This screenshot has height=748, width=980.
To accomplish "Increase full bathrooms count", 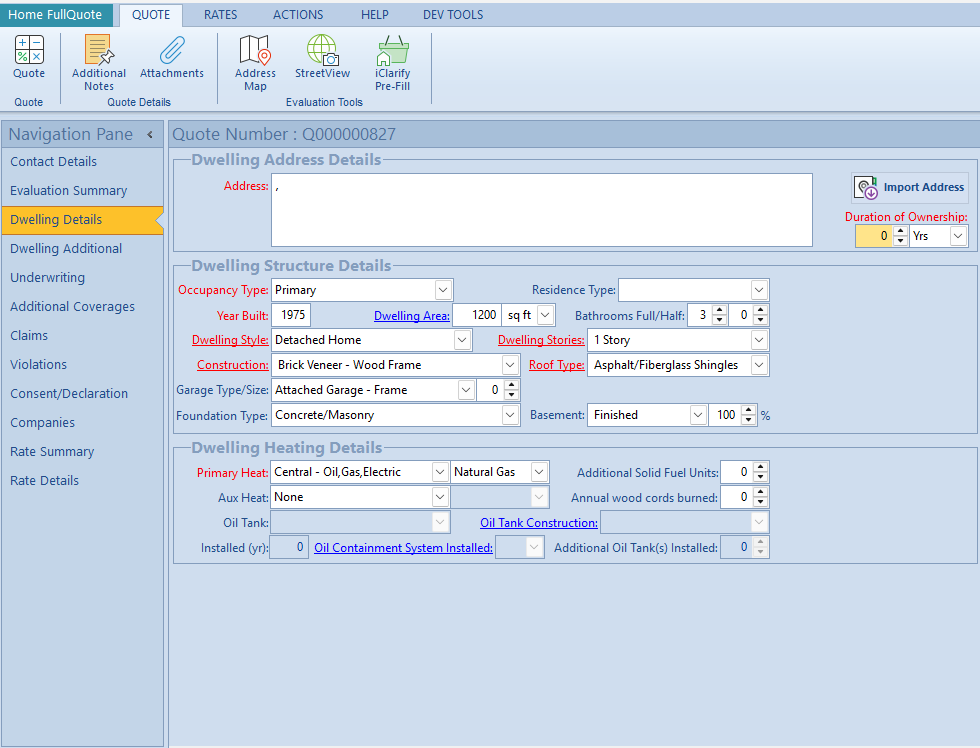I will pyautogui.click(x=719, y=311).
